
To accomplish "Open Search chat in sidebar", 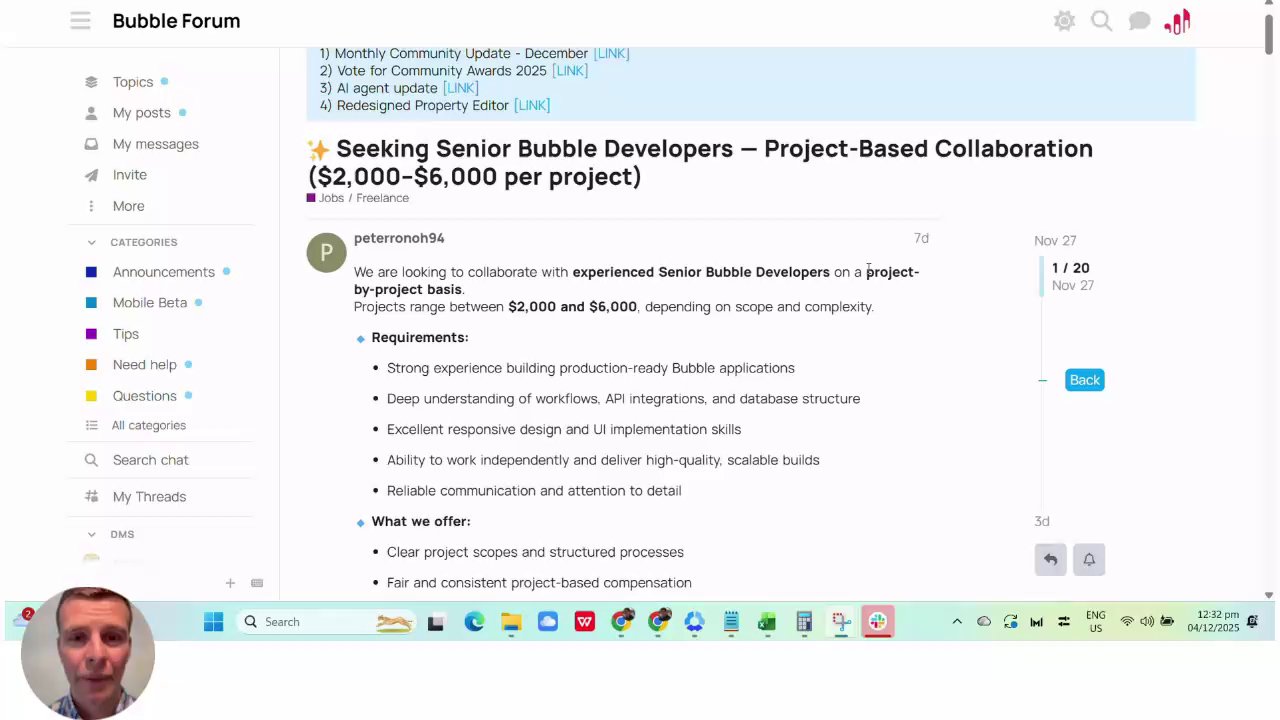I will point(150,460).
